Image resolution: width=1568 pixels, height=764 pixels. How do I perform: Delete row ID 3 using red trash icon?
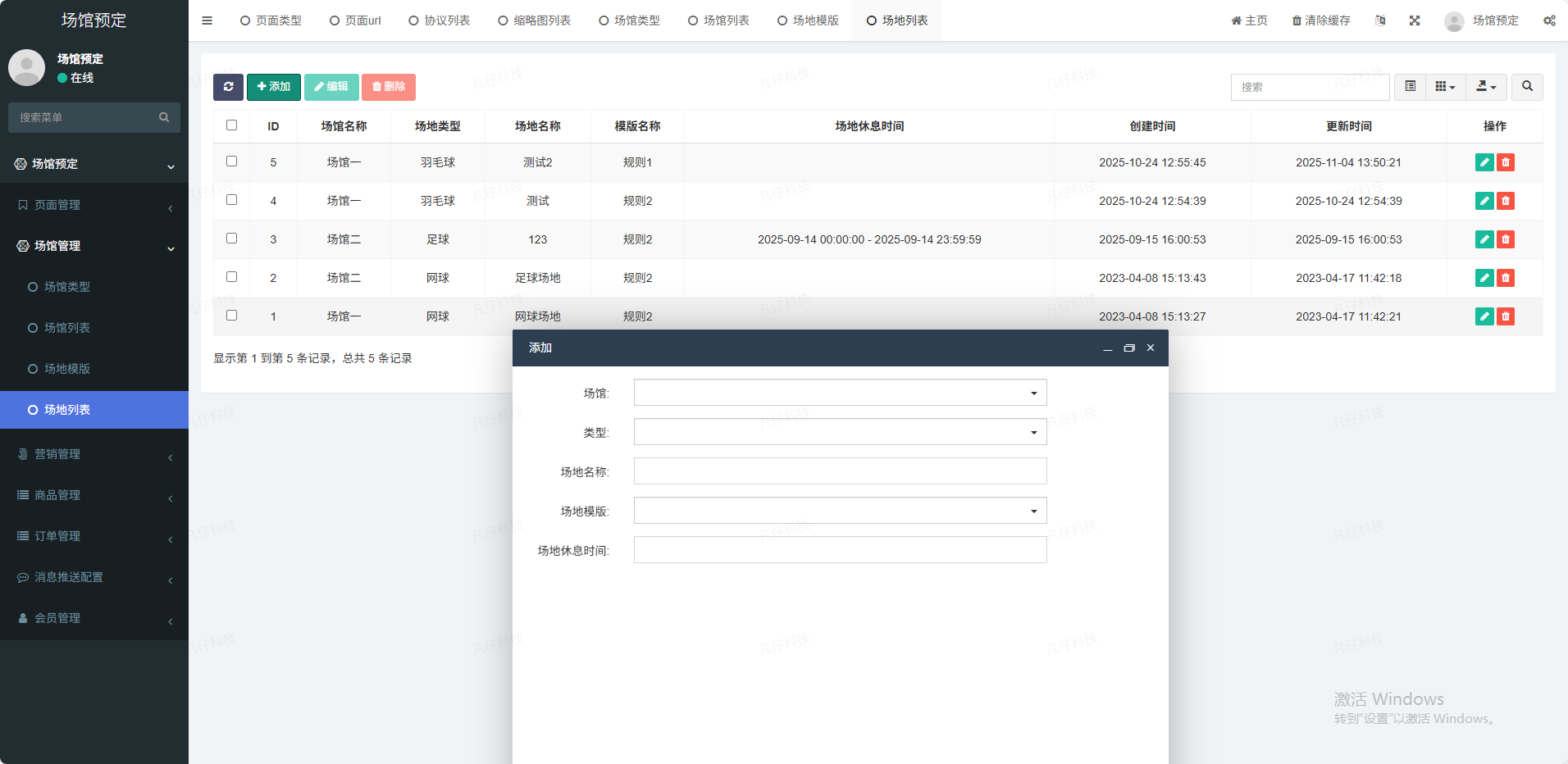coord(1506,239)
